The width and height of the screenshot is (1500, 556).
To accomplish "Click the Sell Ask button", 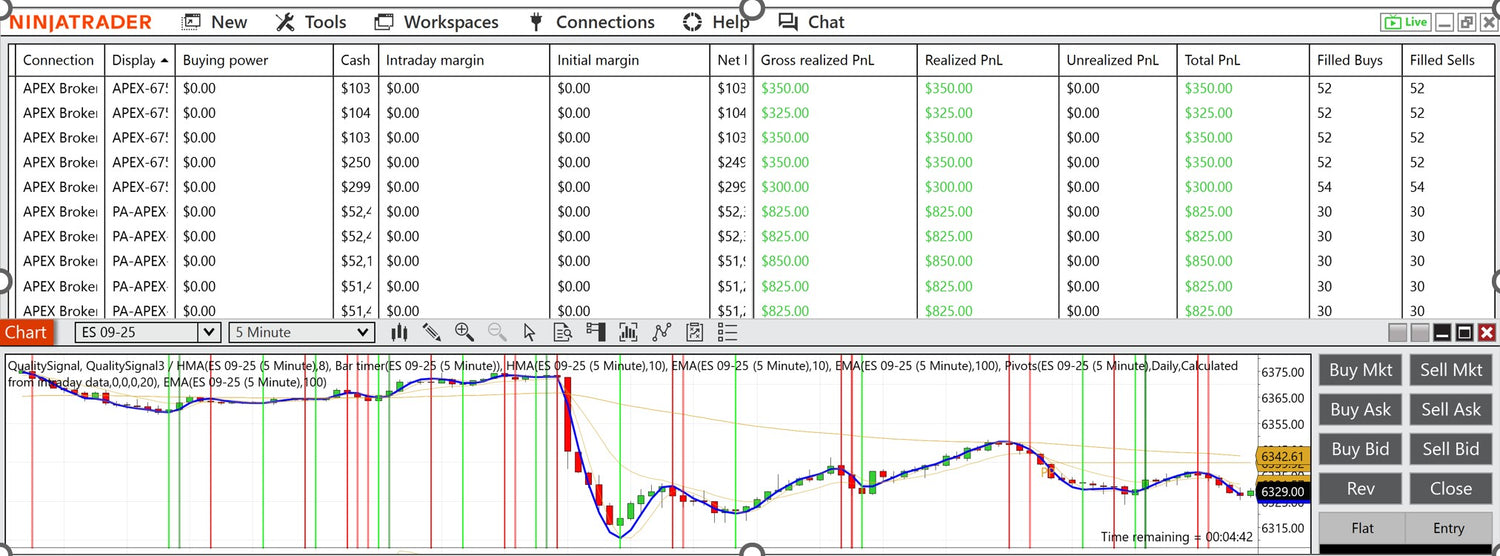I will pos(1451,410).
